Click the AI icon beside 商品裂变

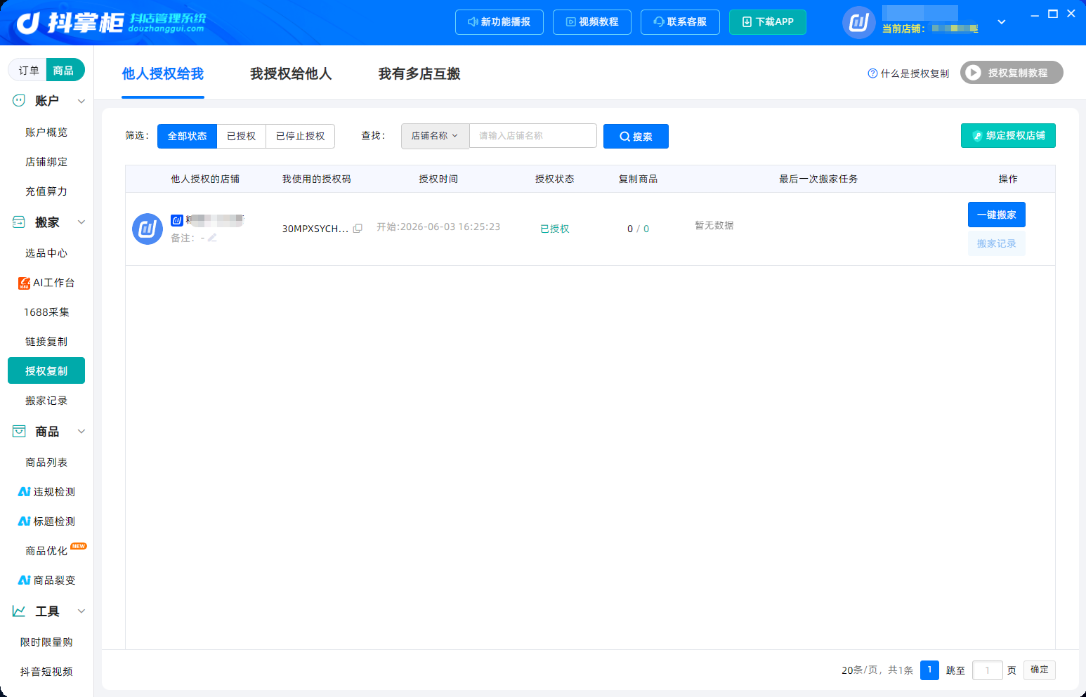click(x=24, y=580)
